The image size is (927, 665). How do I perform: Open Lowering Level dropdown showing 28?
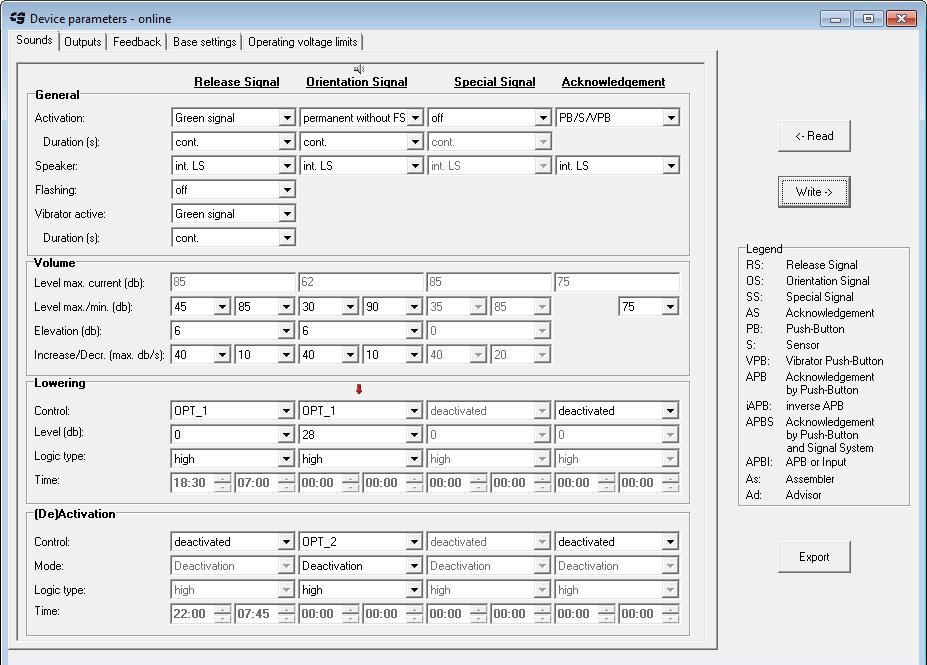pyautogui.click(x=361, y=434)
